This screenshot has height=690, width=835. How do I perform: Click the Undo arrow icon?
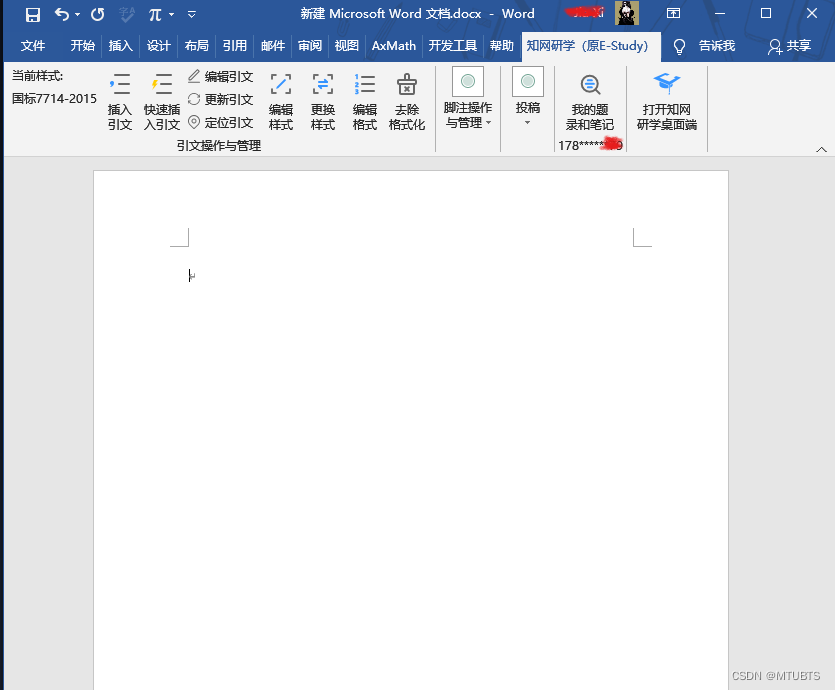pyautogui.click(x=62, y=14)
